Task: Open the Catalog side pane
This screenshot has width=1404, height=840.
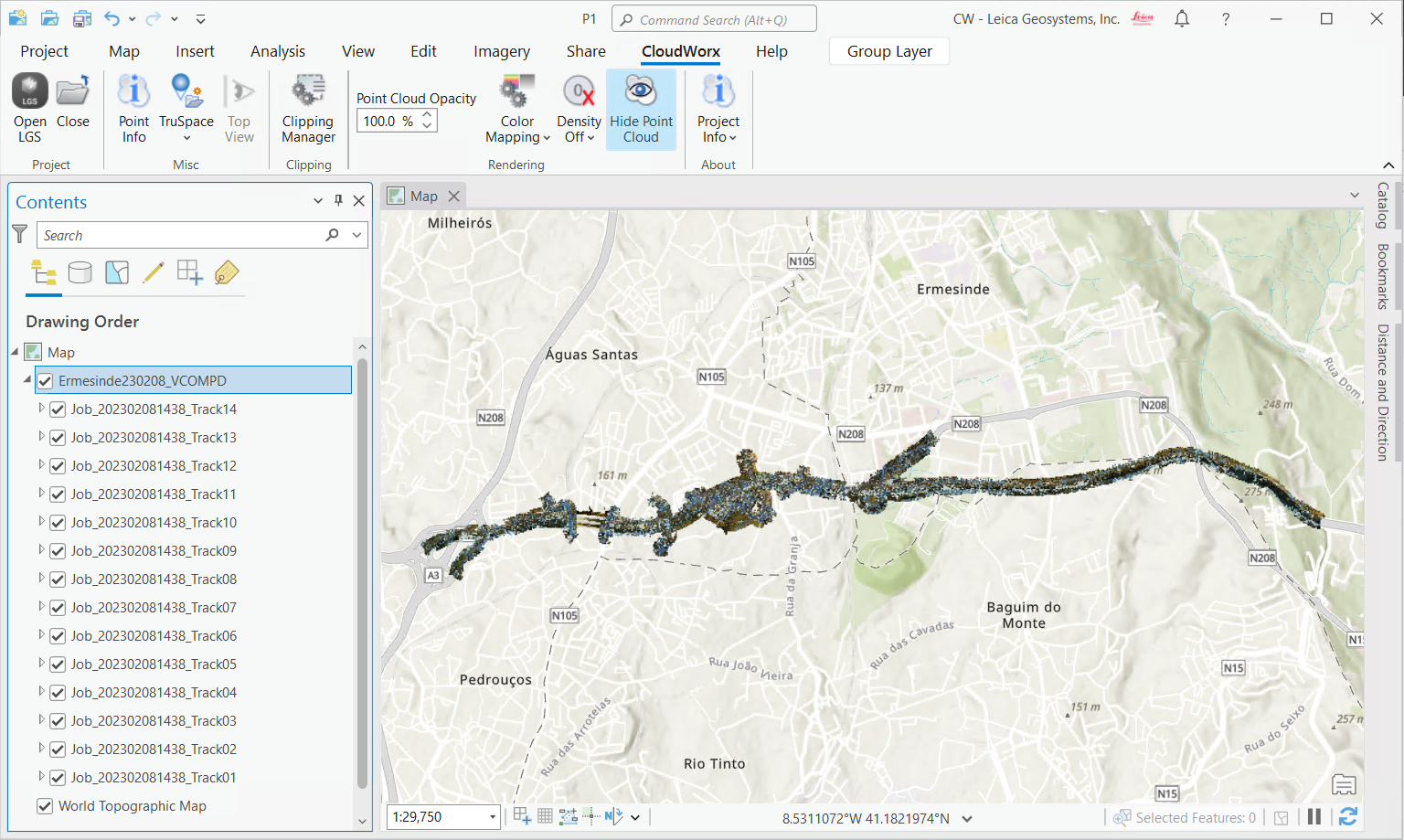Action: click(1382, 205)
